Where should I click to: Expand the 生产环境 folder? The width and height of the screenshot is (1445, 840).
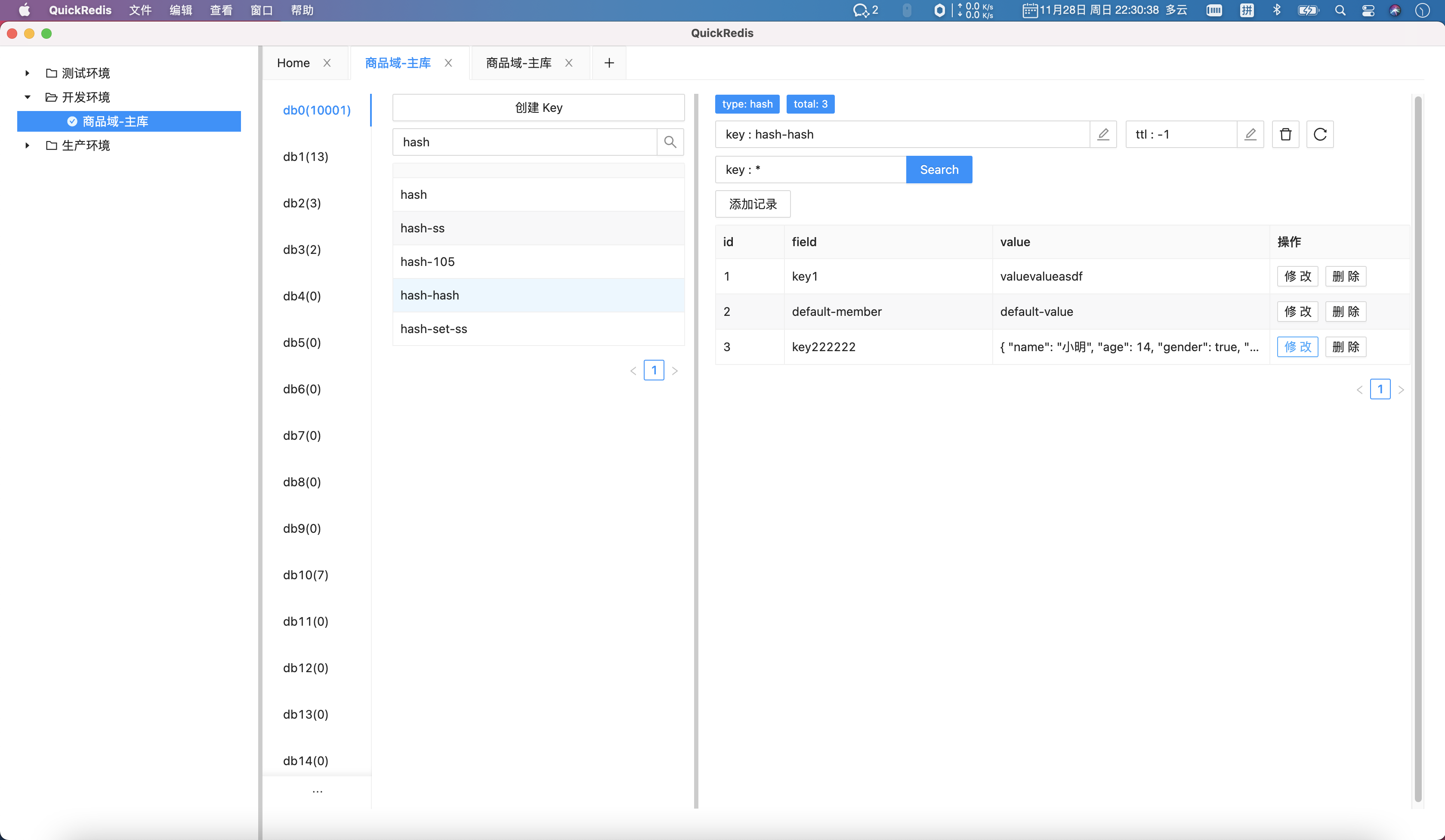pos(27,145)
